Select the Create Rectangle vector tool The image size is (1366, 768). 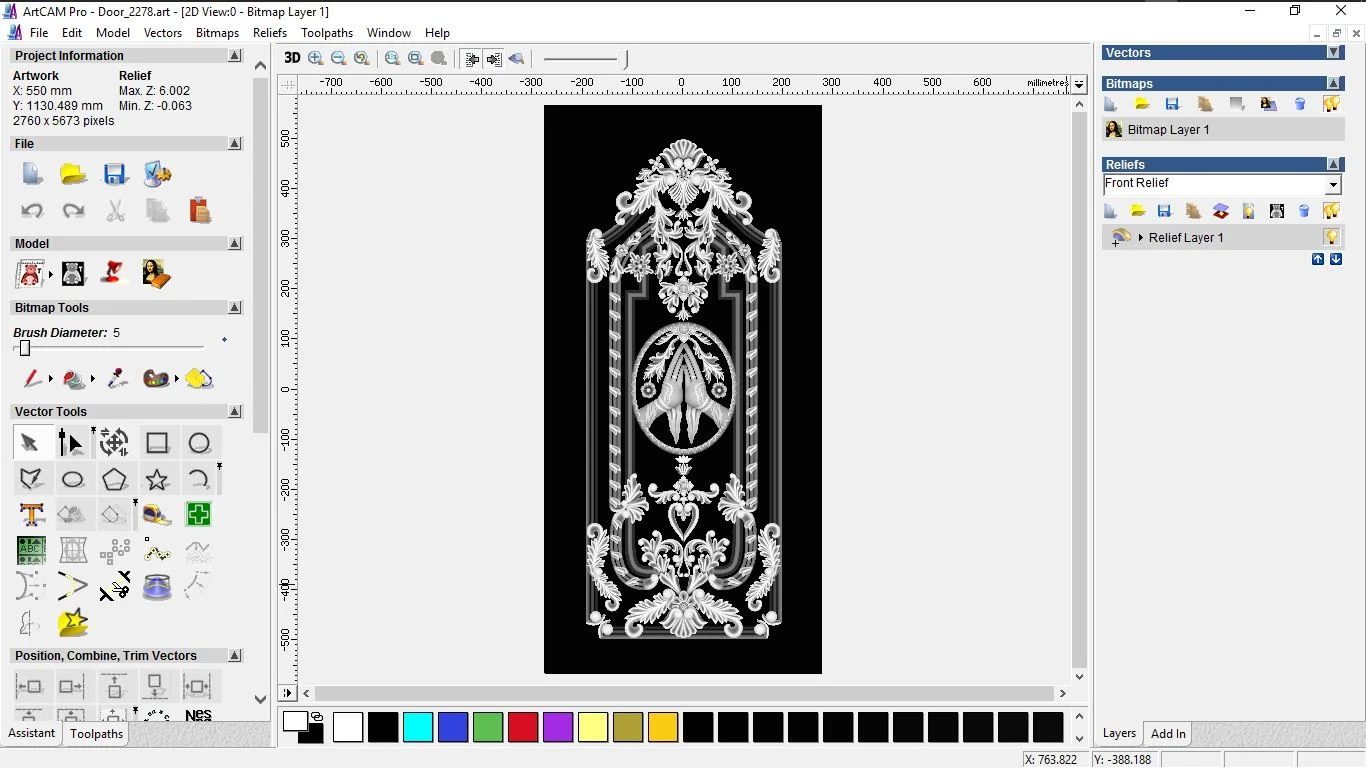click(157, 443)
